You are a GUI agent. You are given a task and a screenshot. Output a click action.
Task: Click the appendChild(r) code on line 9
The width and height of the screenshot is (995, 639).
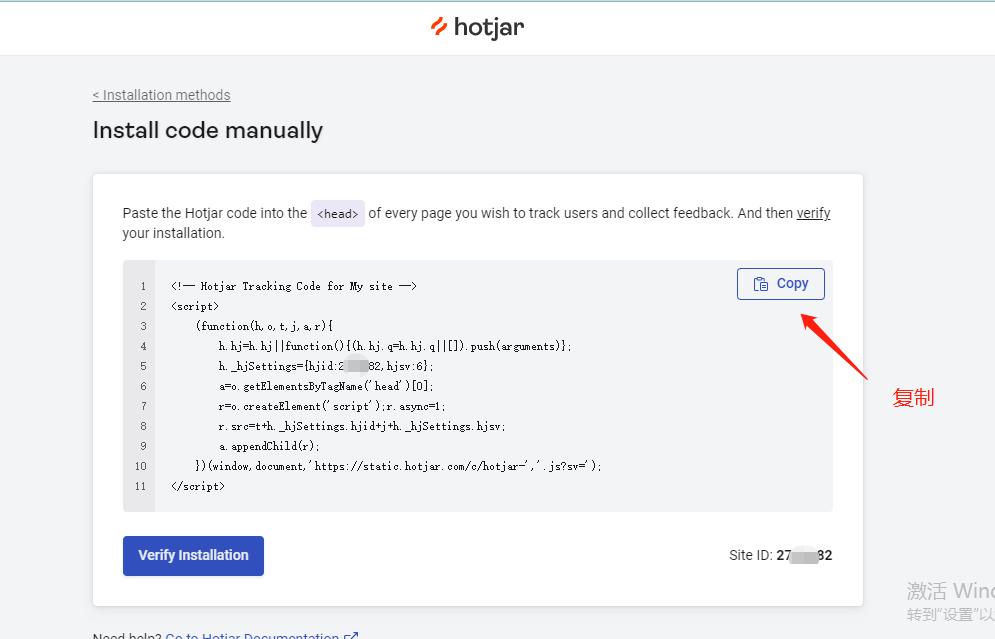tap(269, 446)
